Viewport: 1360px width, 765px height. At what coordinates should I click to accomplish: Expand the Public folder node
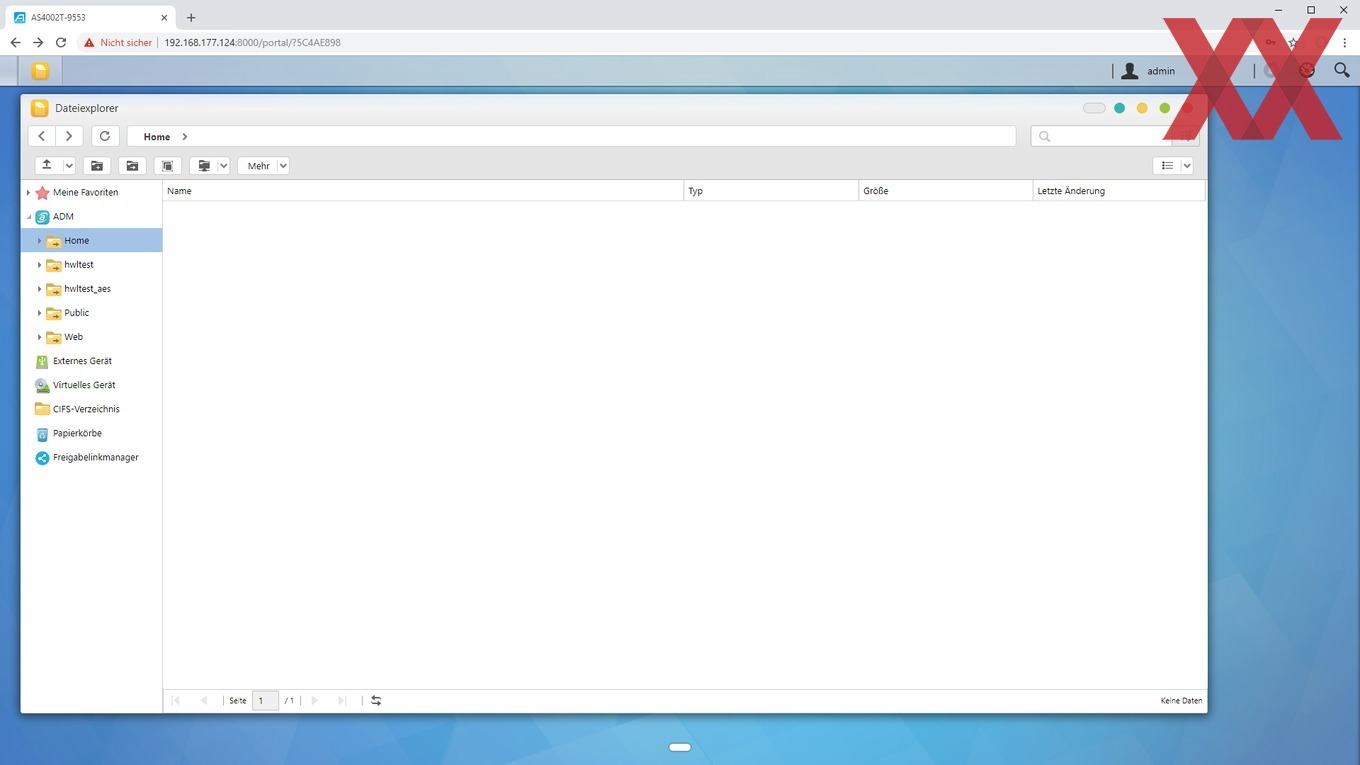[x=39, y=313]
